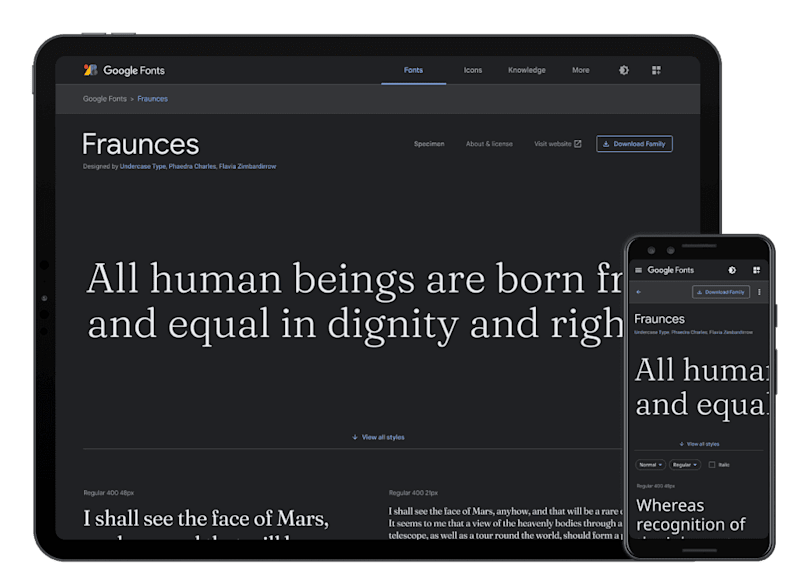
Task: Click the 'I shall see the face of Mars,' sample
Action: [x=206, y=519]
